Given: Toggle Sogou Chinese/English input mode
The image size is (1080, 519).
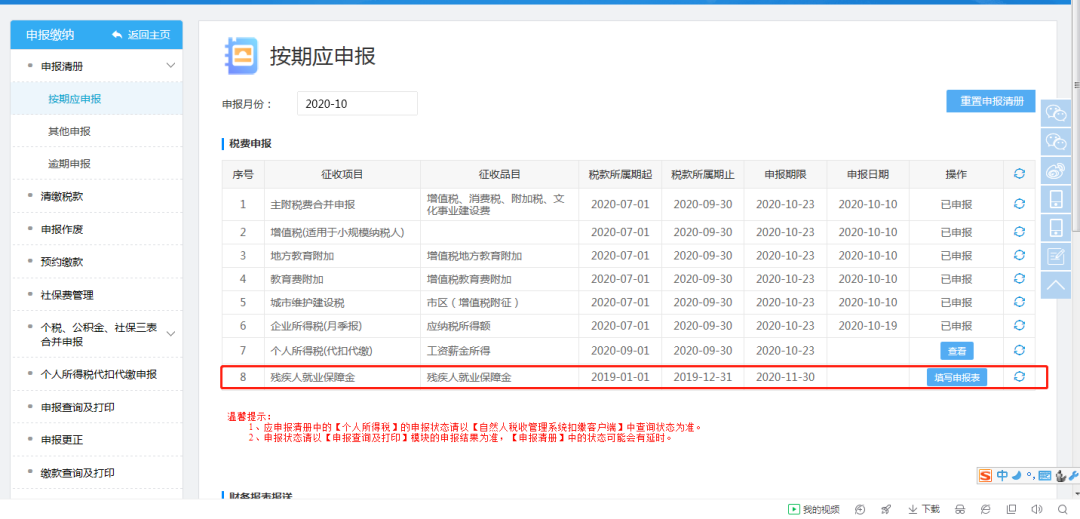Looking at the screenshot, I should [1002, 475].
